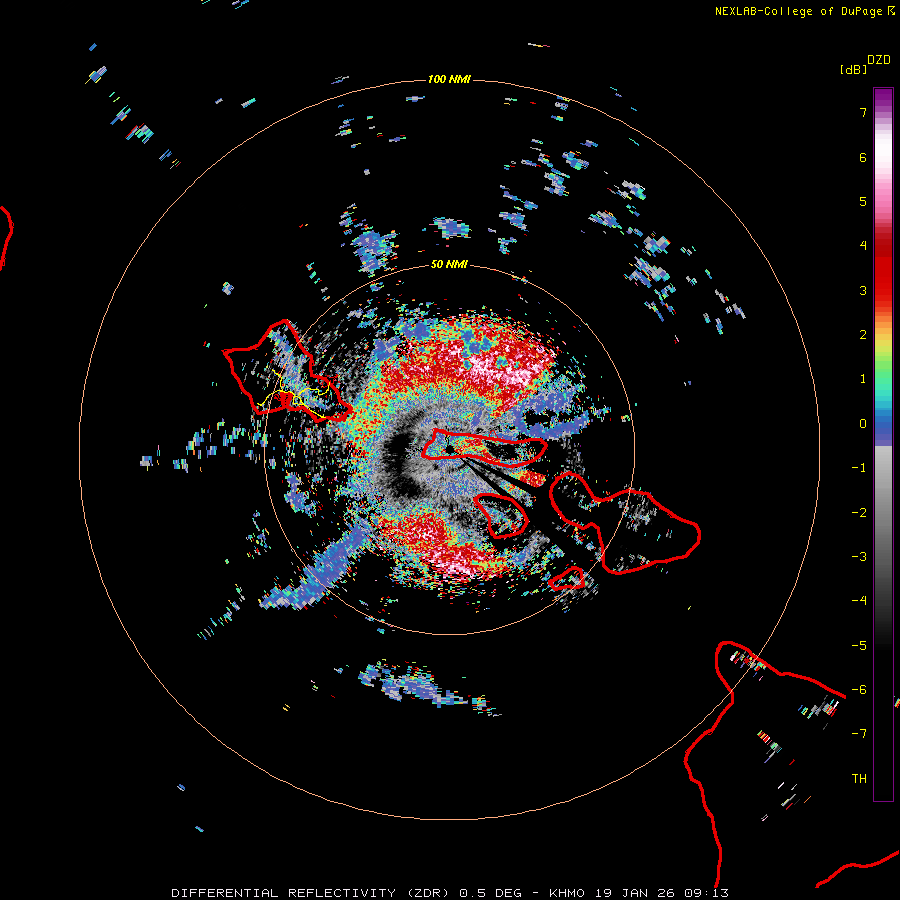Click the 1 value on the color scale

pyautogui.click(x=863, y=379)
